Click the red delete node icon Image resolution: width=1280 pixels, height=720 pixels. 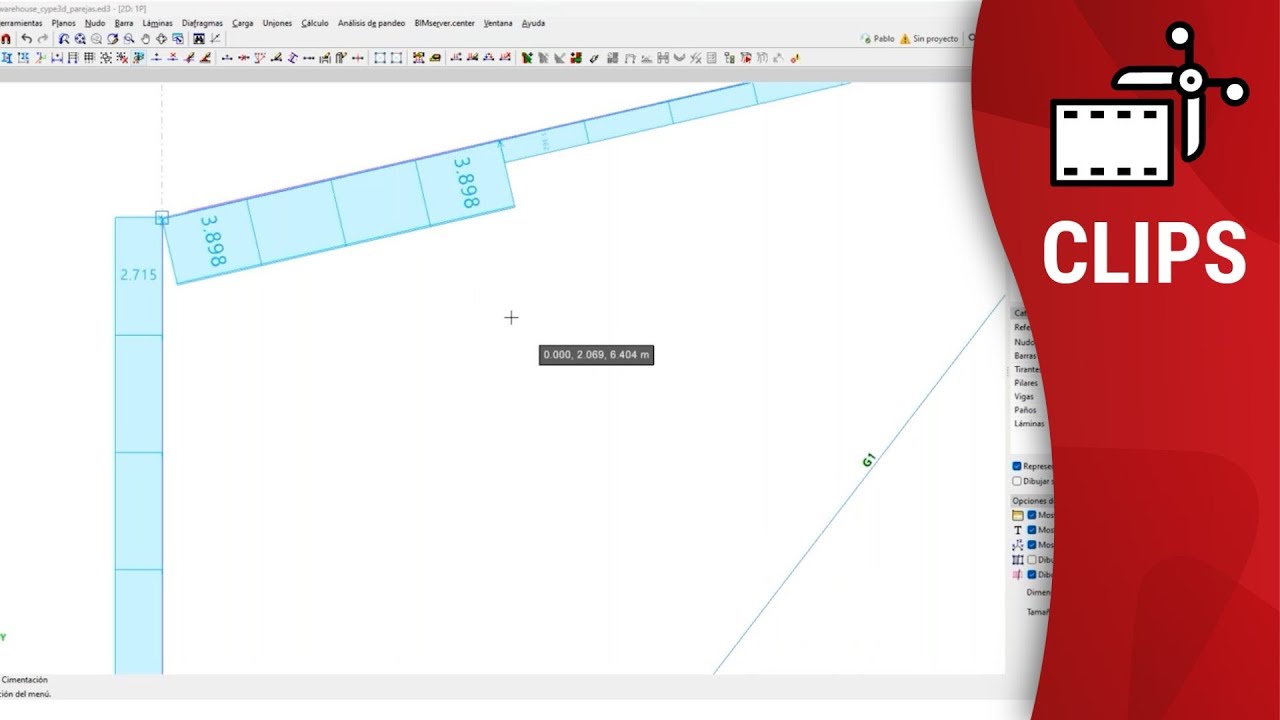coord(172,58)
